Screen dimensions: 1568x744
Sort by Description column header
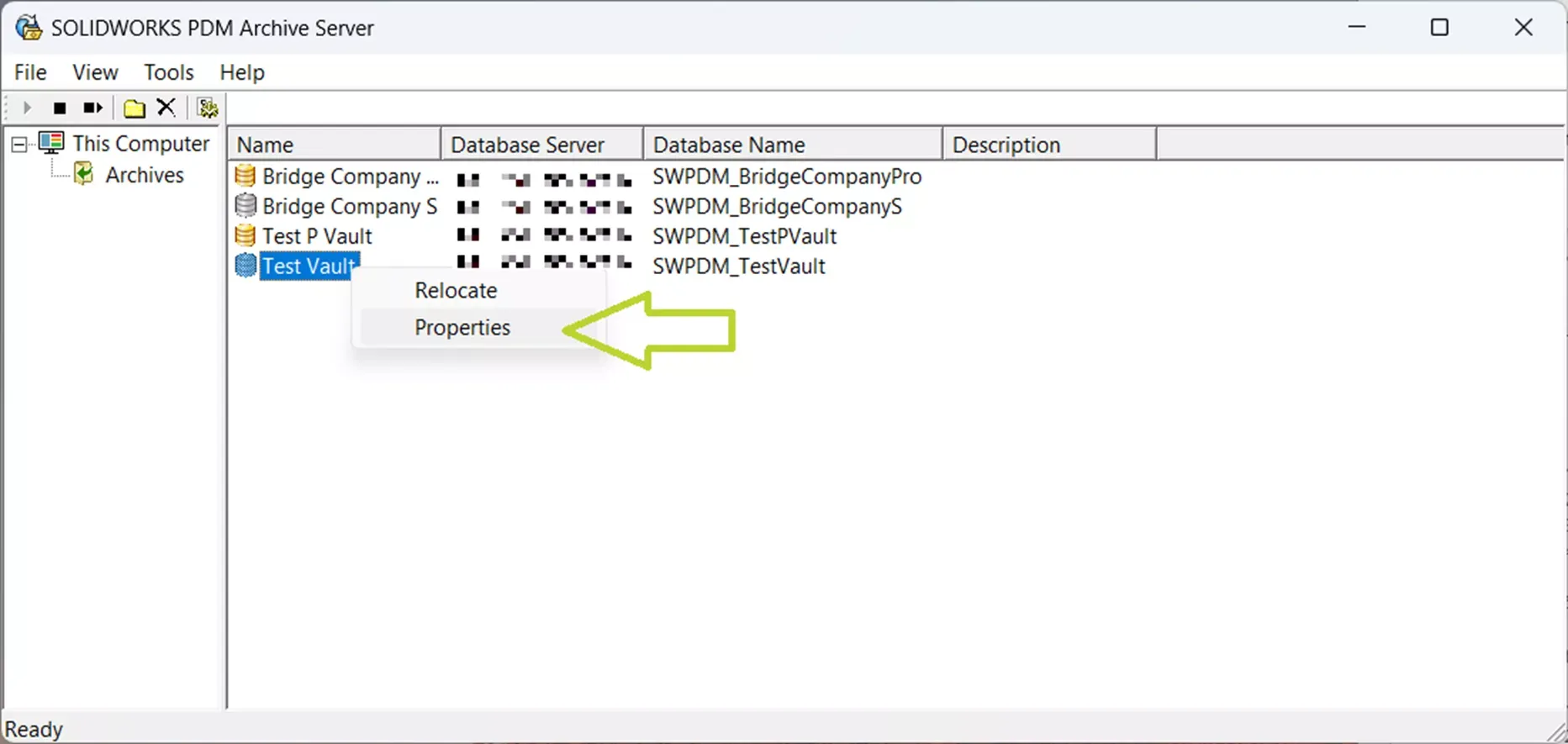click(x=1050, y=145)
